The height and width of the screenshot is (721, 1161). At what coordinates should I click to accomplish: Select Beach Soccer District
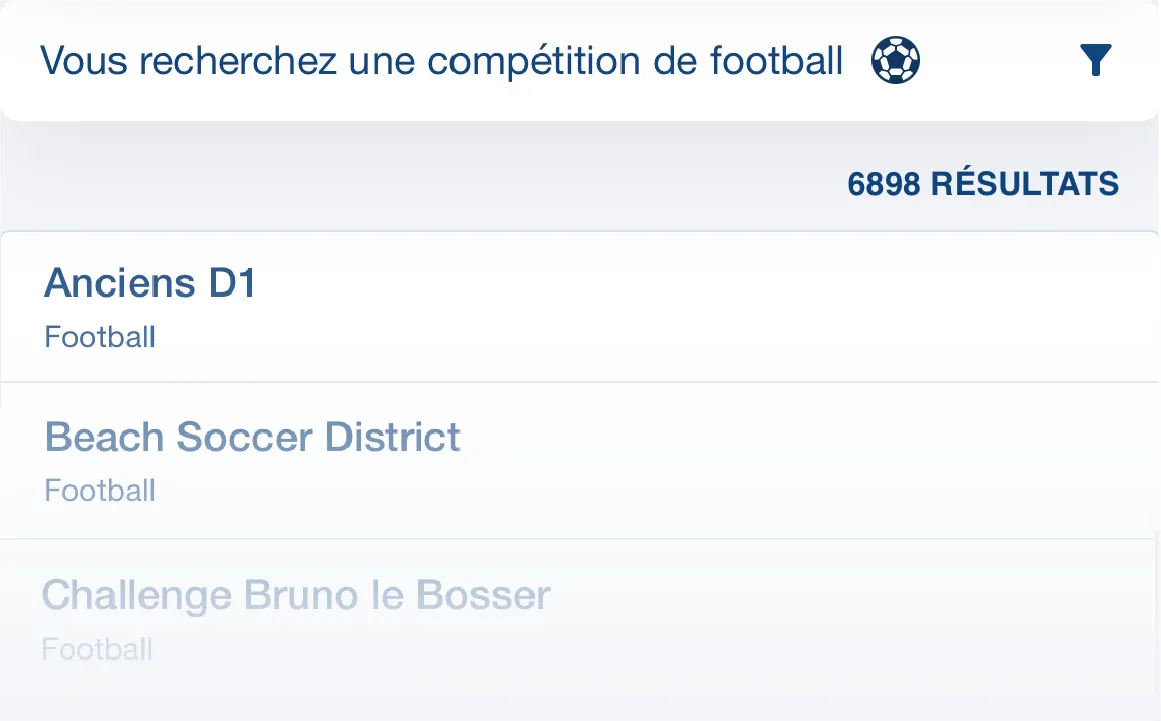[x=252, y=437]
